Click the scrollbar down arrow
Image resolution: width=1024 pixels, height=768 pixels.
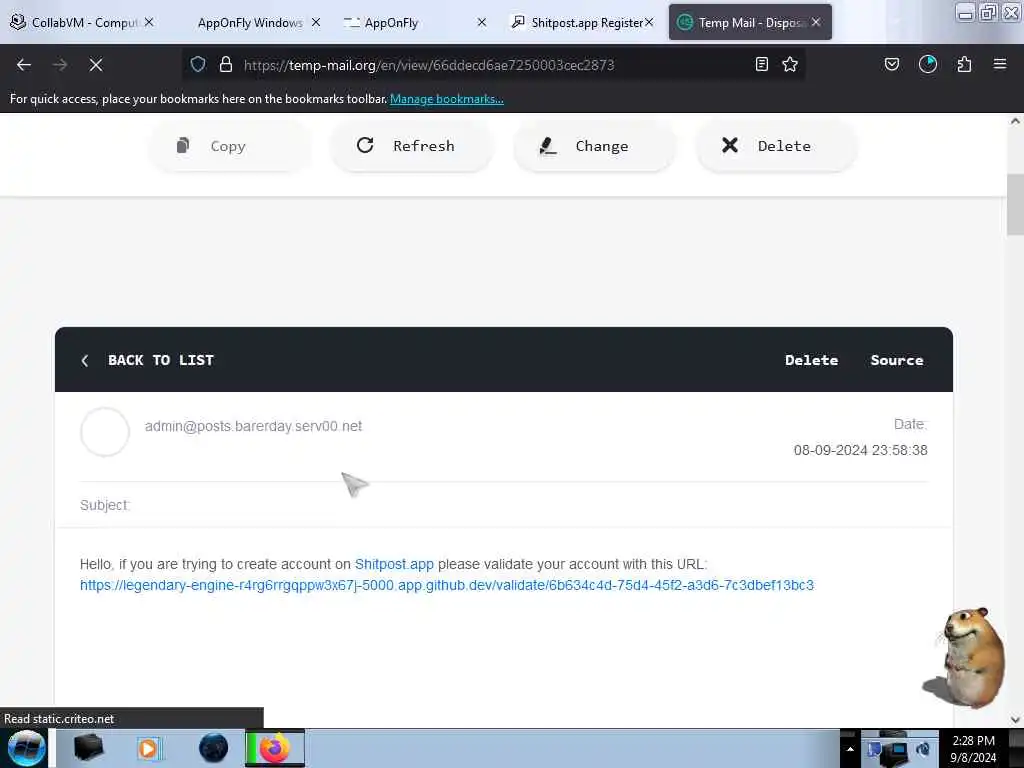[1015, 720]
